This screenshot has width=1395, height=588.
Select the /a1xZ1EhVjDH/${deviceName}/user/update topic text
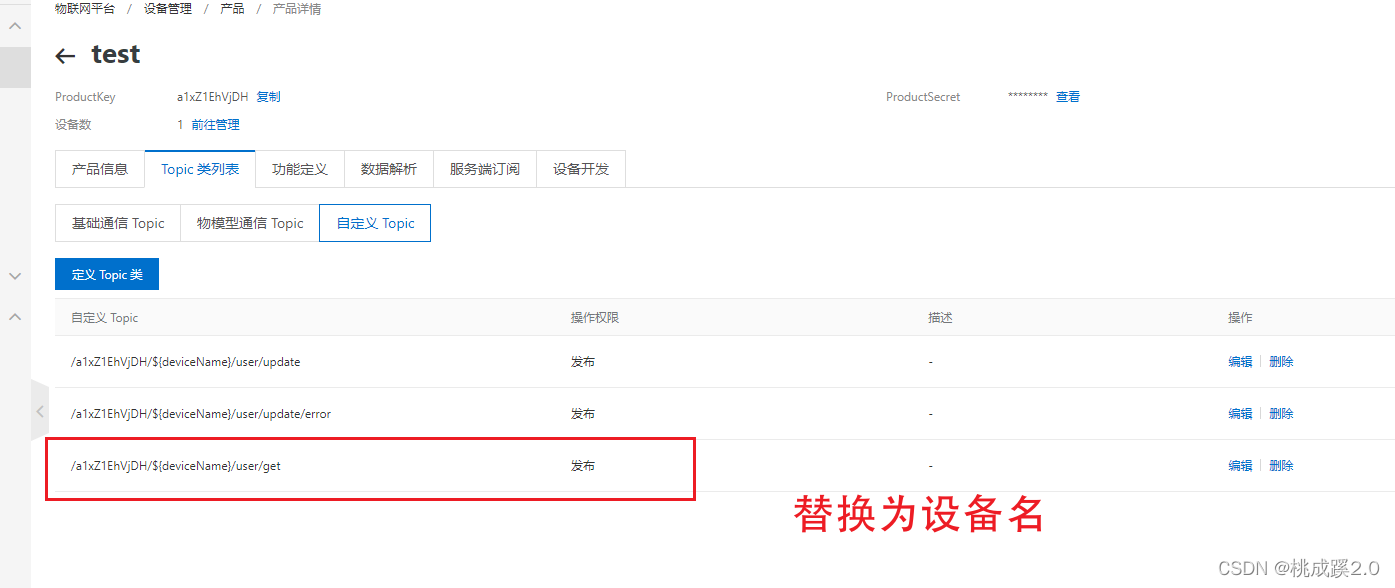tap(185, 362)
